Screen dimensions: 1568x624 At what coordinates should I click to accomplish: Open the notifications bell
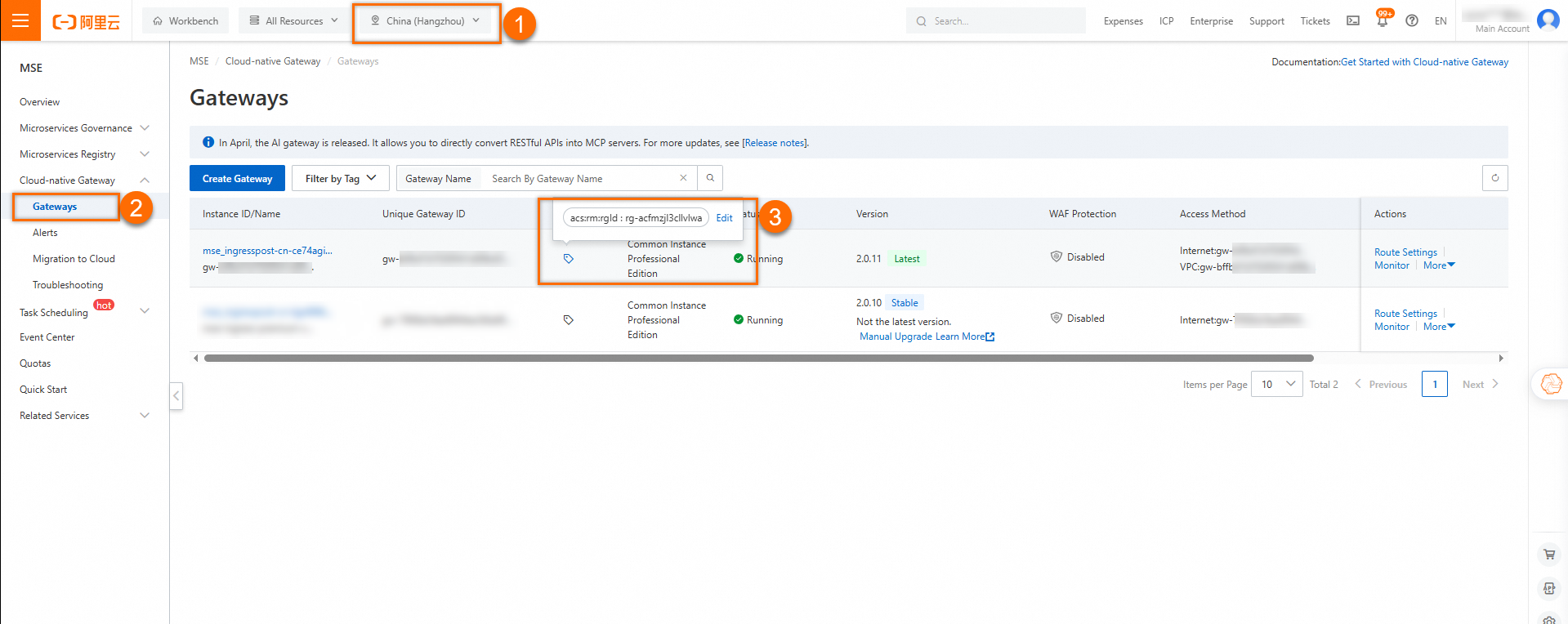click(x=1383, y=20)
